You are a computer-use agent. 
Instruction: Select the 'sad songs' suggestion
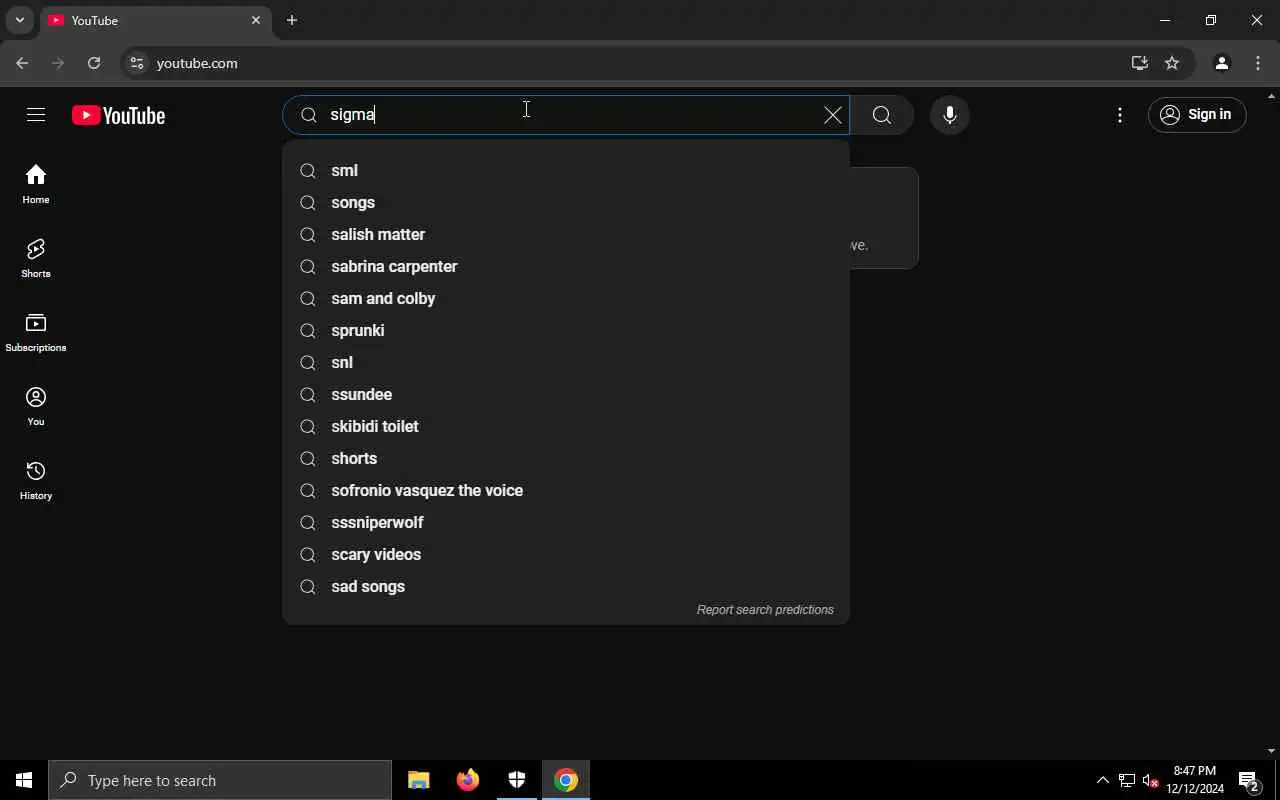[566, 586]
